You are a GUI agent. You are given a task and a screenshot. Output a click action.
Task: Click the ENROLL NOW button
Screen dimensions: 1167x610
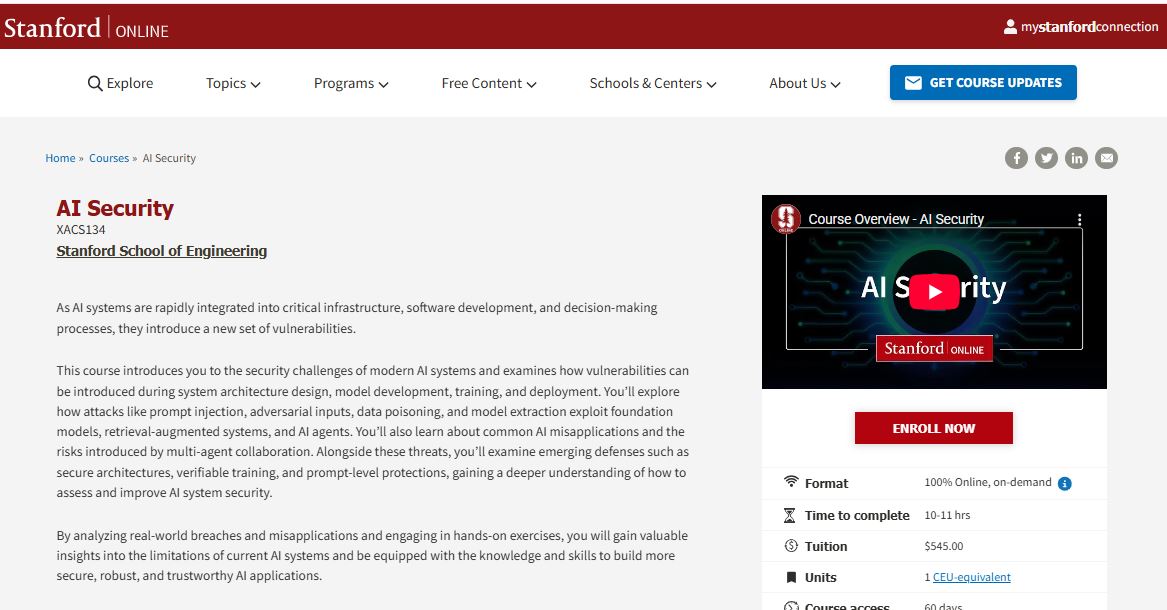click(x=933, y=427)
